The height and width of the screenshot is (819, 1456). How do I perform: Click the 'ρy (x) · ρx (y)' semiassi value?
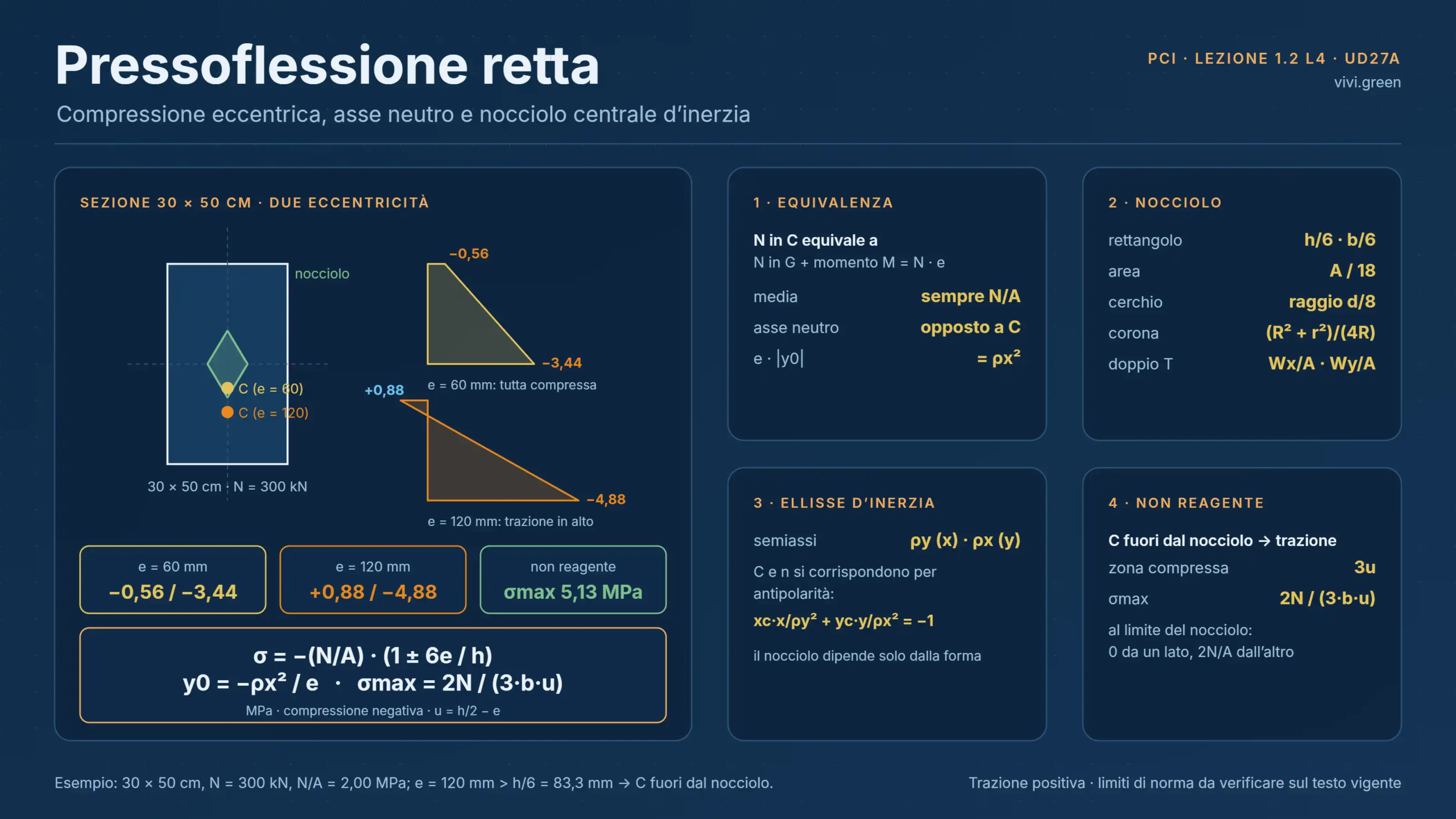pyautogui.click(x=965, y=540)
